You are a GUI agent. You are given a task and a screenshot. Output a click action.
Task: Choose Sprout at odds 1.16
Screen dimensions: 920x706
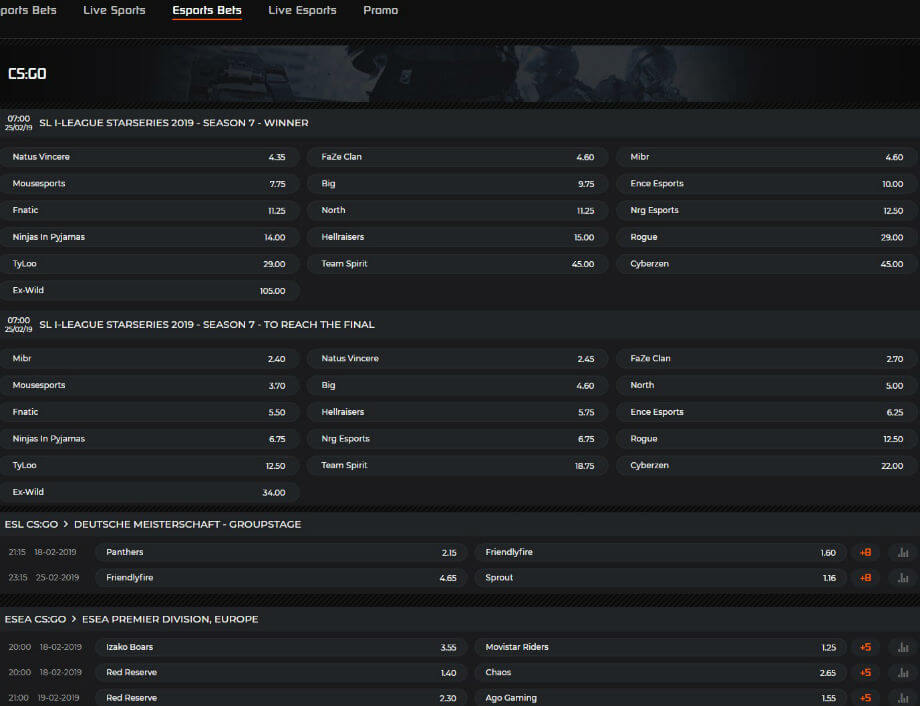661,578
